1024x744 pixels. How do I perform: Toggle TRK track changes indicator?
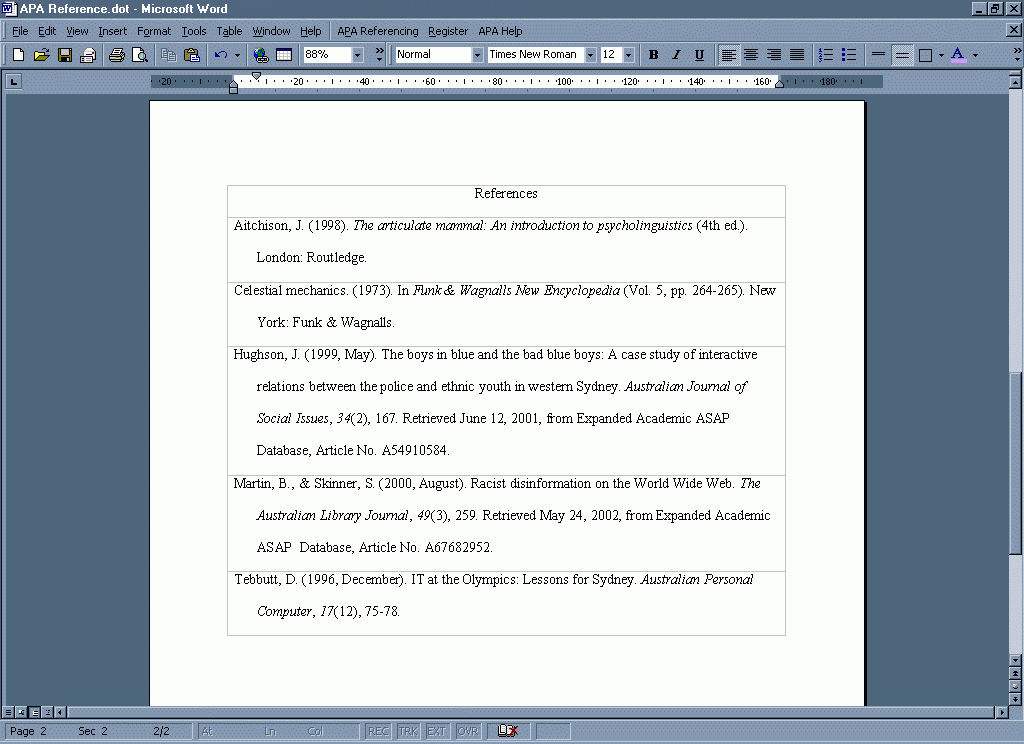coord(408,731)
